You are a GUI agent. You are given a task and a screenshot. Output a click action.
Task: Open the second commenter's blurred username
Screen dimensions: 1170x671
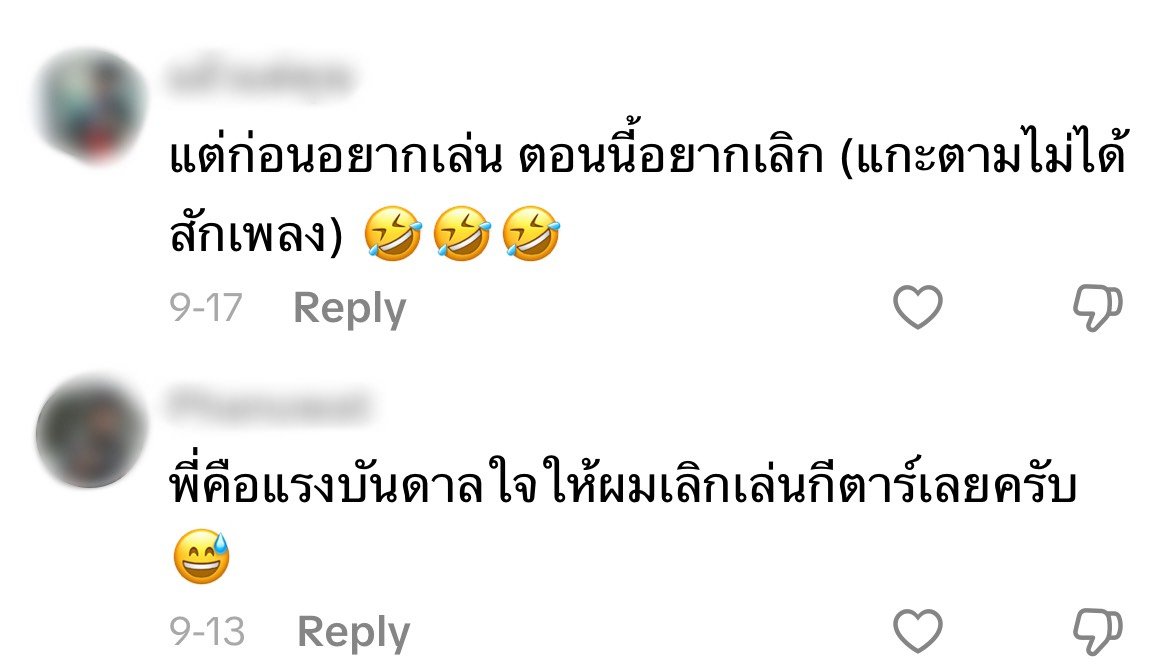269,405
